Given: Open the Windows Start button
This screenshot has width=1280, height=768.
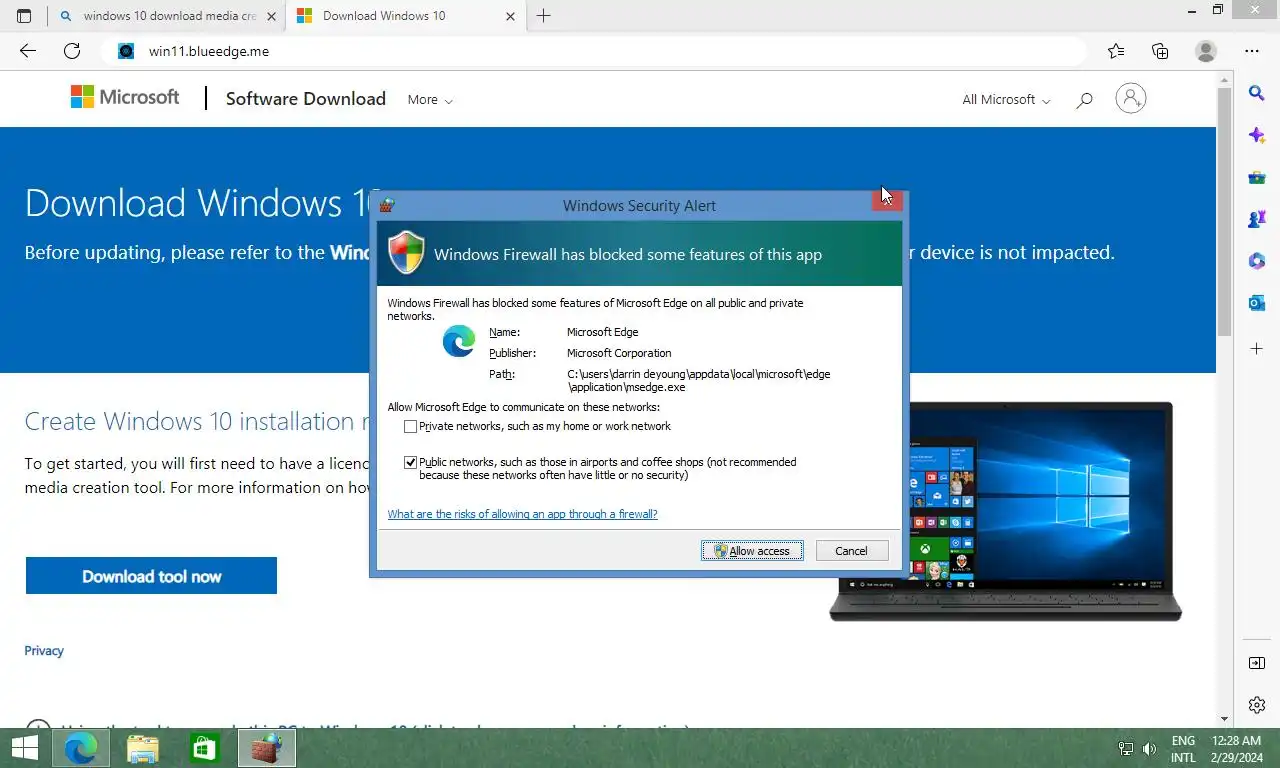Looking at the screenshot, I should point(25,748).
